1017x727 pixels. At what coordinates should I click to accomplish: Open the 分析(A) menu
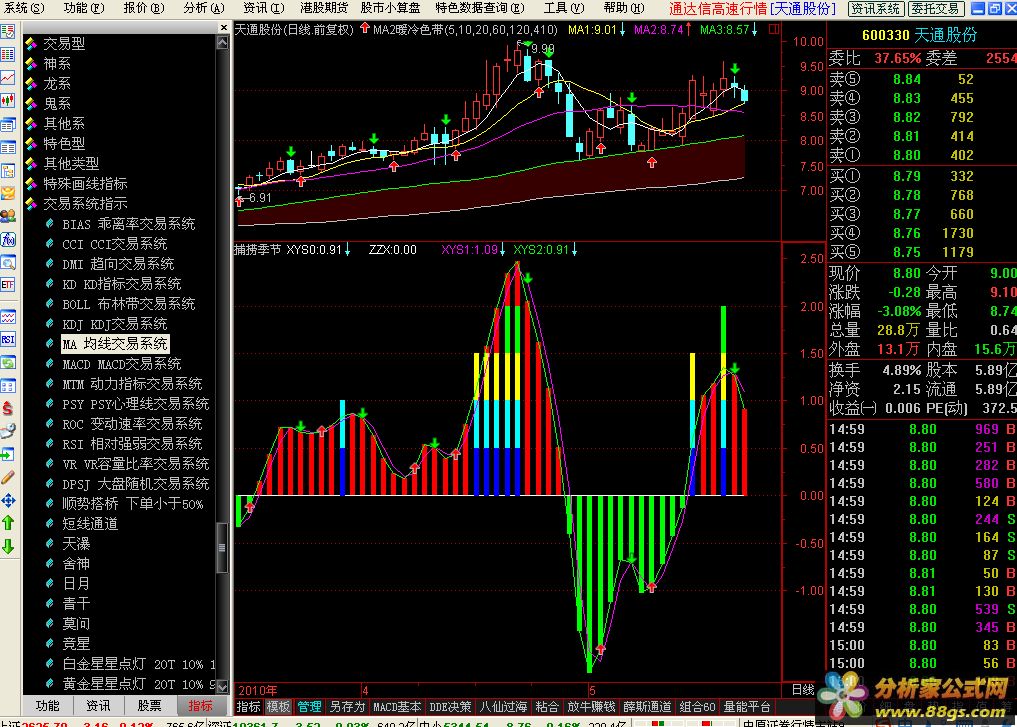pyautogui.click(x=204, y=8)
